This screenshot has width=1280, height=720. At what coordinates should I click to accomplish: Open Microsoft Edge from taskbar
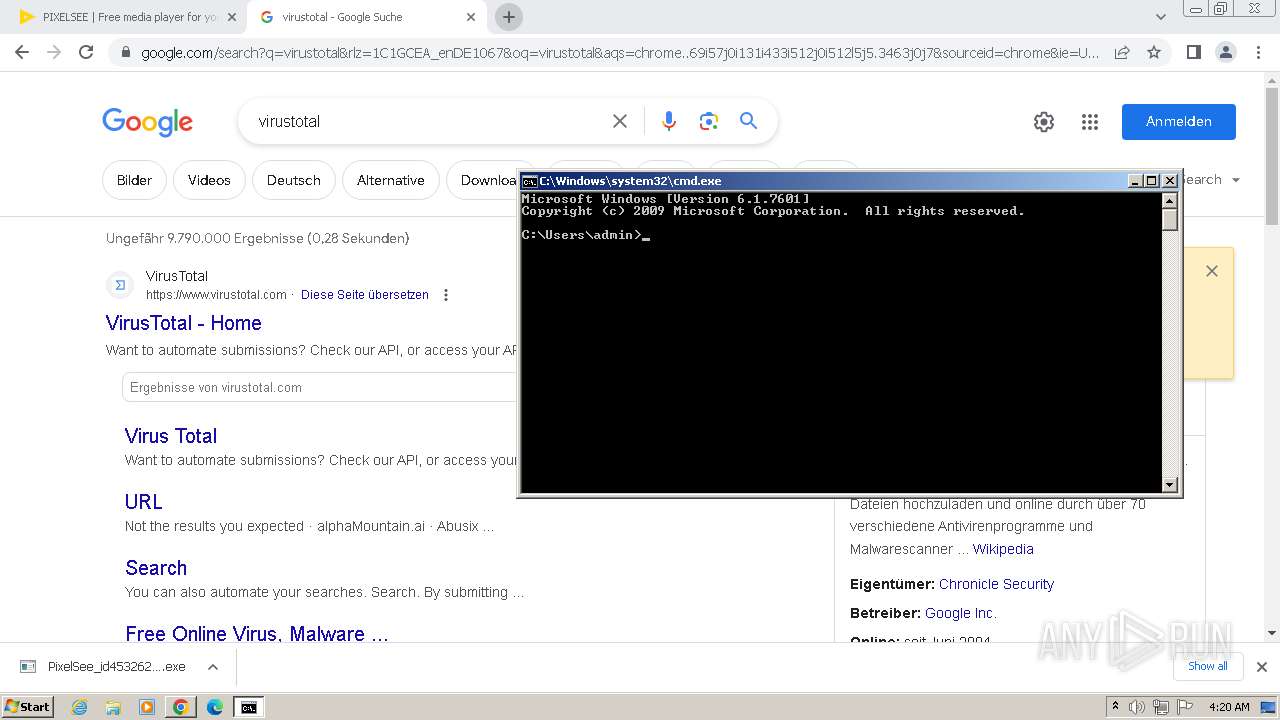tap(215, 707)
